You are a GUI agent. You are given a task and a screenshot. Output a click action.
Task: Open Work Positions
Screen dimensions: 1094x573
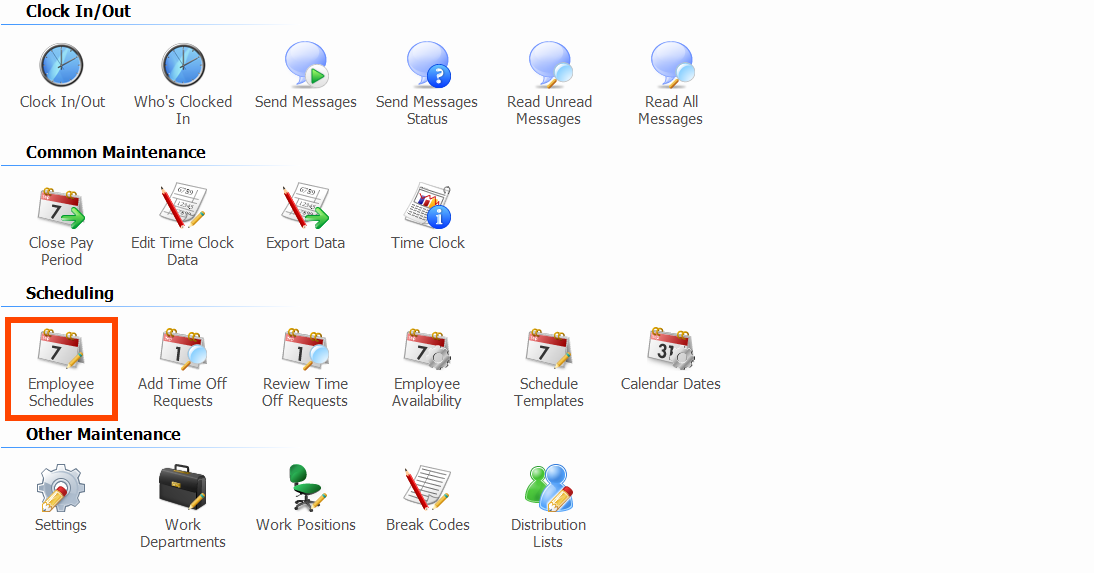[x=306, y=489]
